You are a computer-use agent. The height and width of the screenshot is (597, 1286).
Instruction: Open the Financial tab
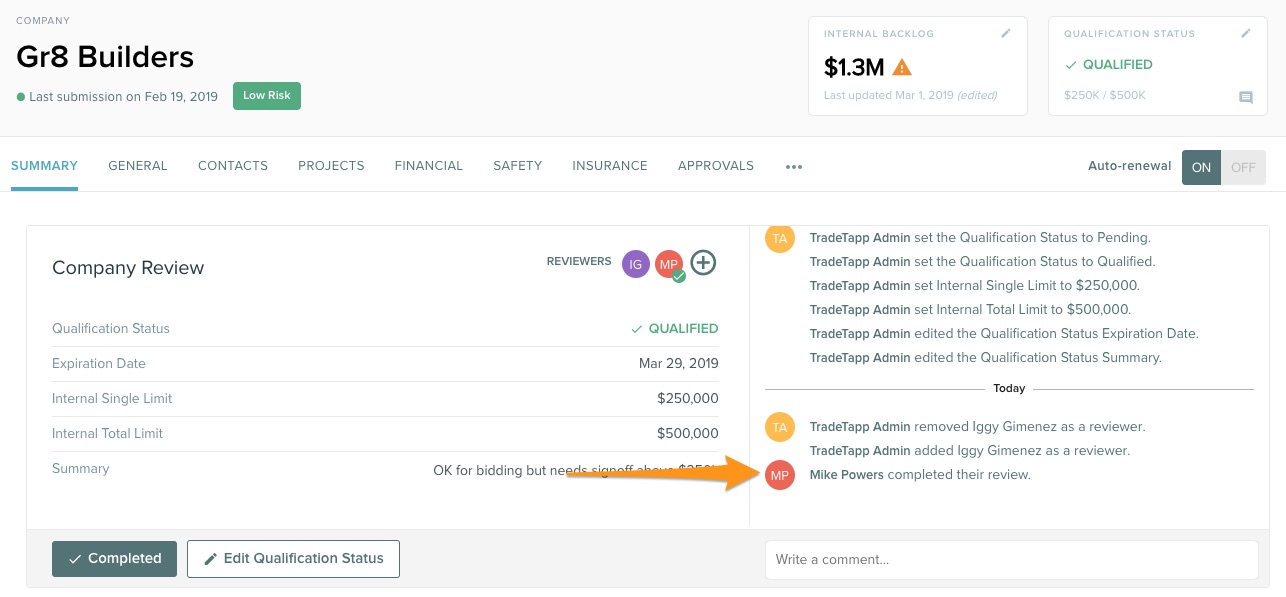[428, 166]
